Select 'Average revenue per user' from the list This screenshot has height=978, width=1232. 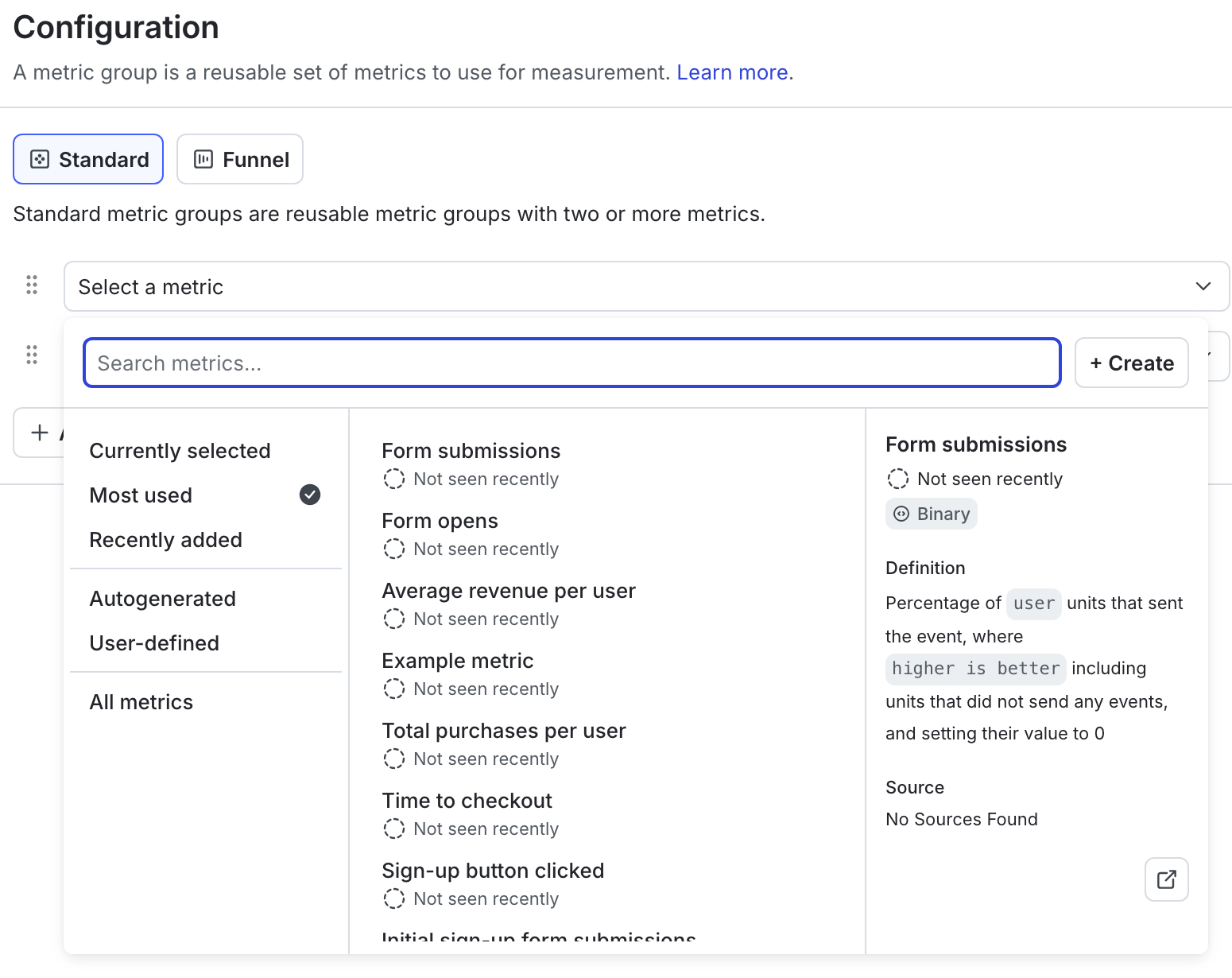(509, 590)
